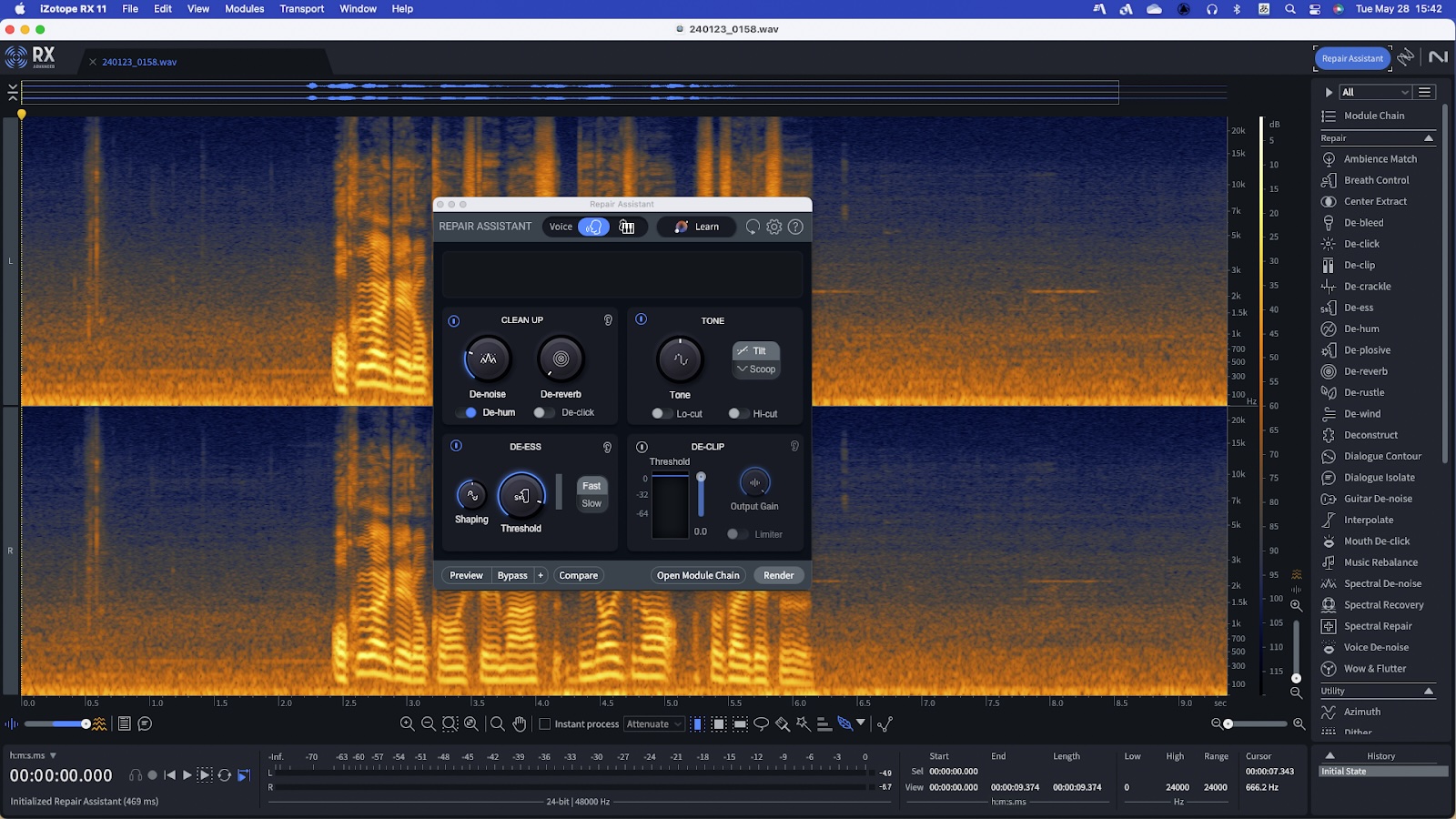This screenshot has width=1456, height=819.
Task: Open the h:m:s.ms time format dropdown
Action: tap(34, 755)
